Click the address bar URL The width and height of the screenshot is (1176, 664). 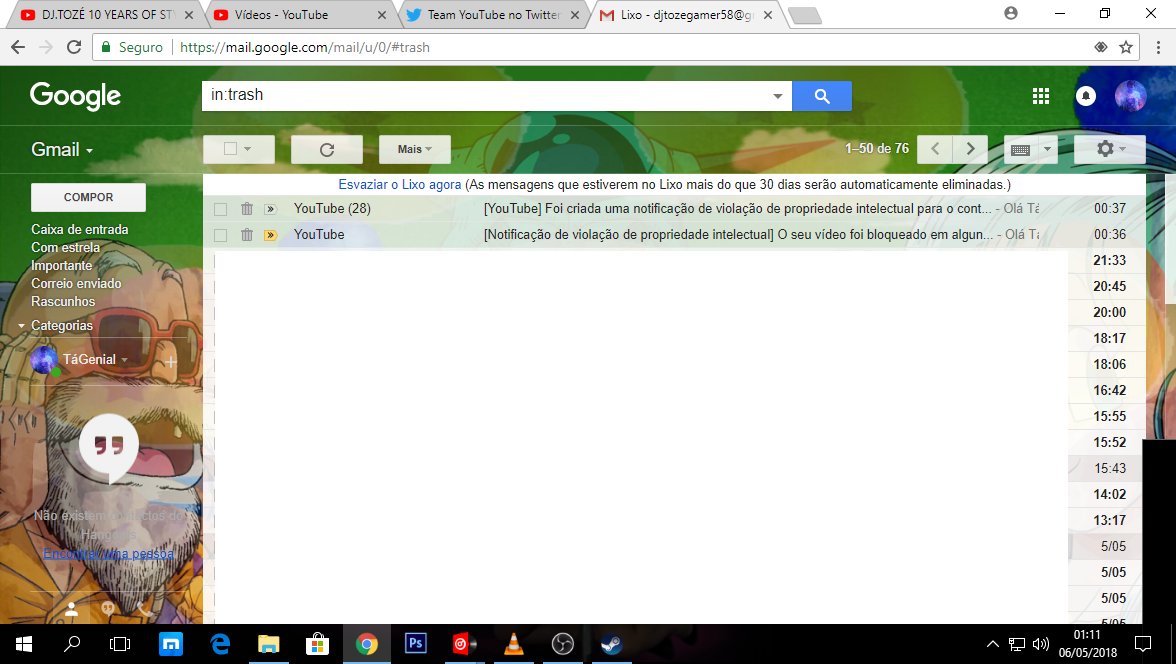304,47
